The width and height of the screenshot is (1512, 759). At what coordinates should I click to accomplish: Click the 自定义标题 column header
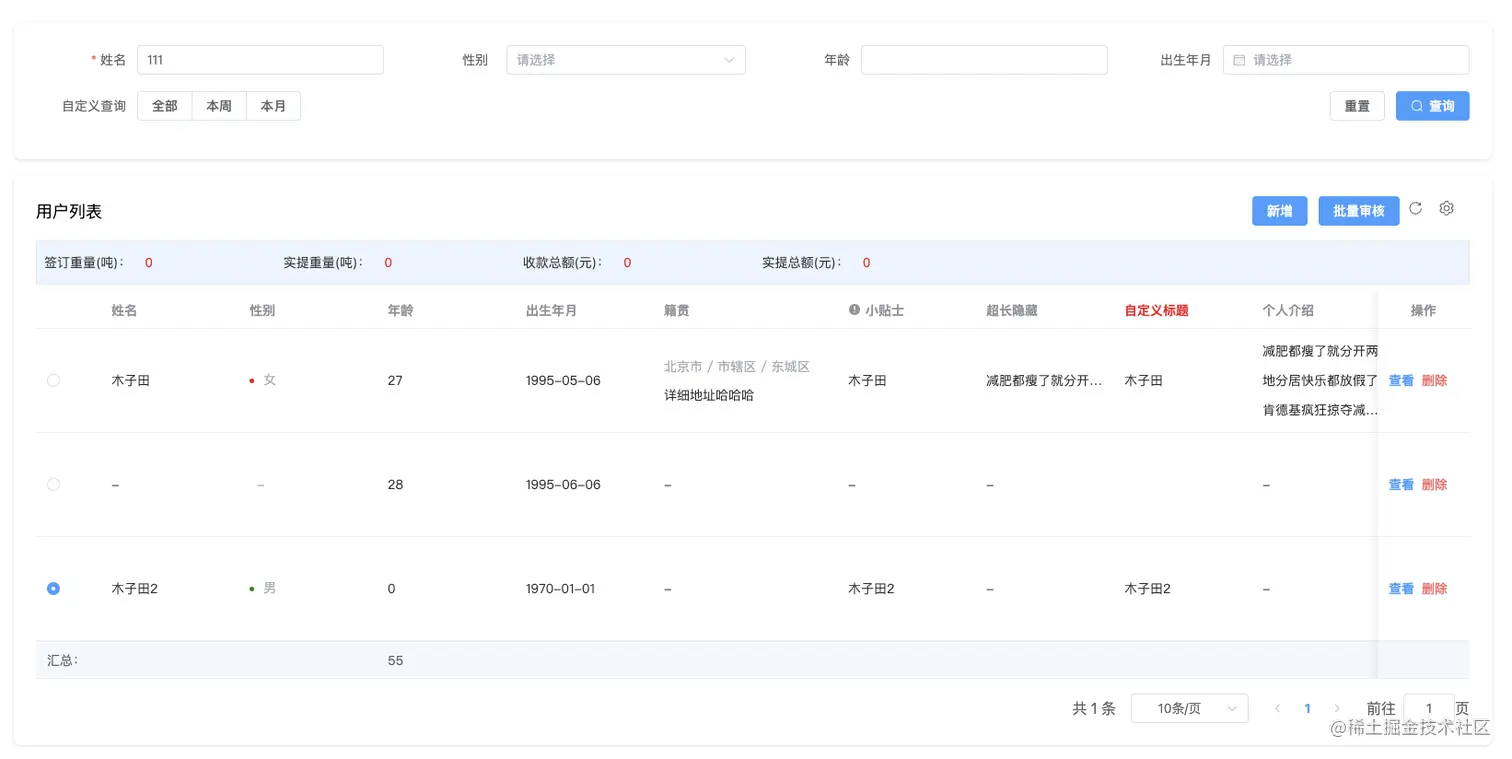coord(1156,310)
